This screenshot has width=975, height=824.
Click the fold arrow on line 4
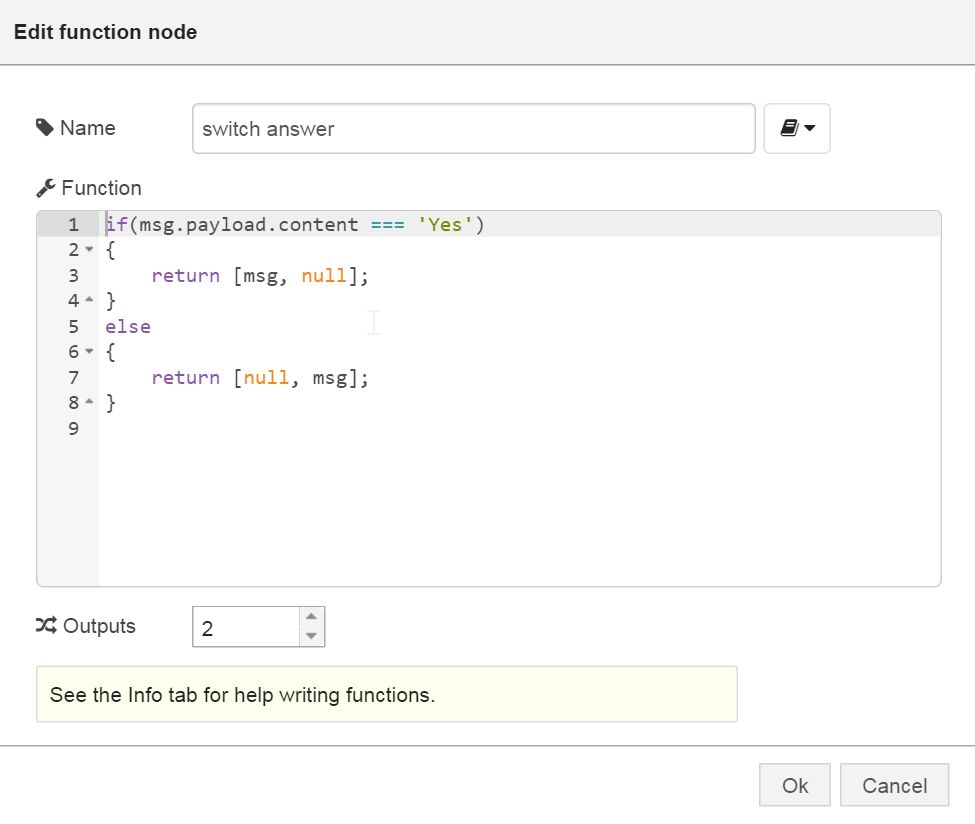coord(88,301)
